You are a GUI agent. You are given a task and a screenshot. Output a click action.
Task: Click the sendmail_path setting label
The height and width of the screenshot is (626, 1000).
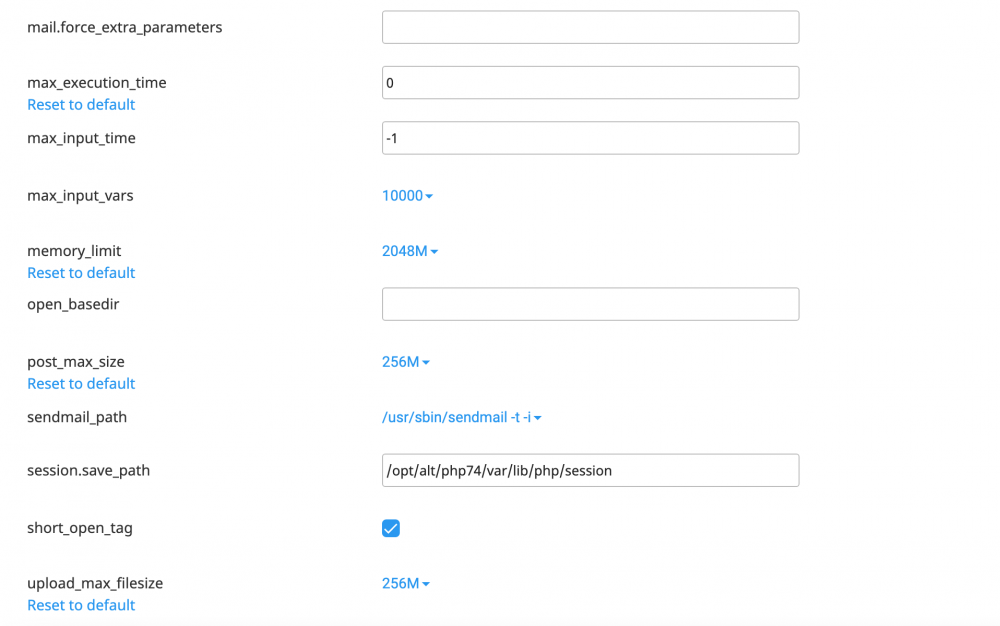click(x=77, y=417)
